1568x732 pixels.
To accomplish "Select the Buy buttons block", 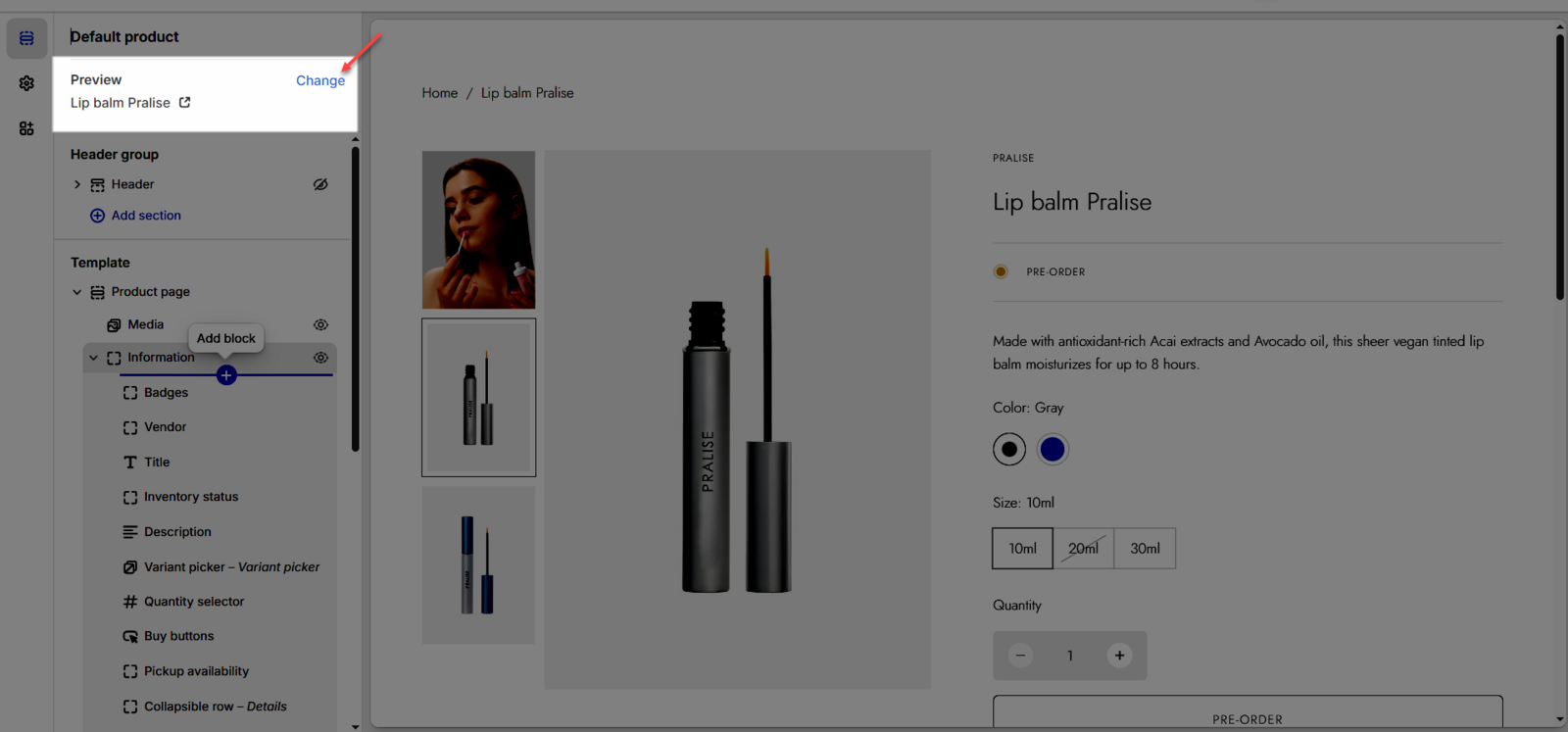I will click(x=178, y=636).
